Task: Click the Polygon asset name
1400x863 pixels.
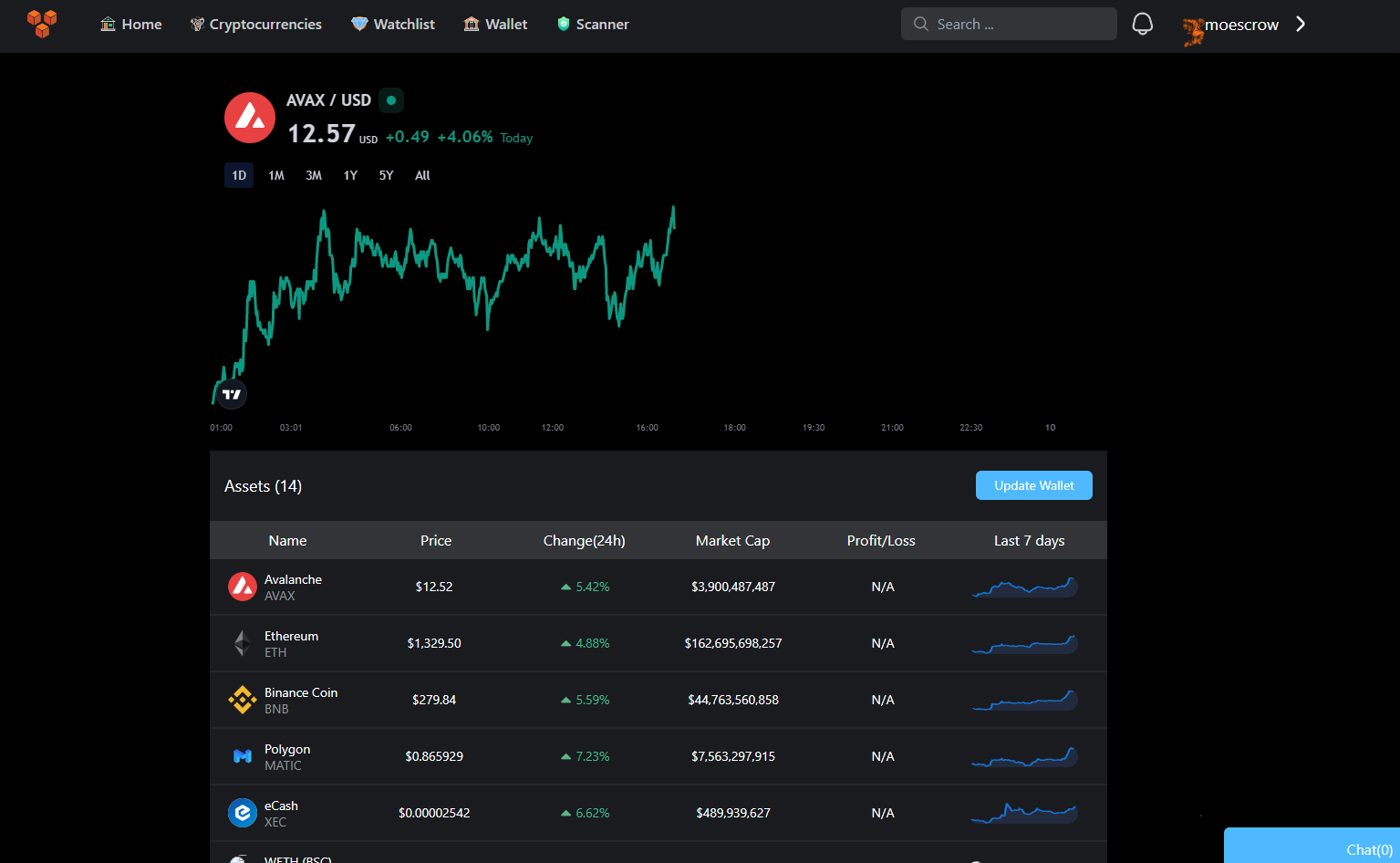Action: click(287, 749)
